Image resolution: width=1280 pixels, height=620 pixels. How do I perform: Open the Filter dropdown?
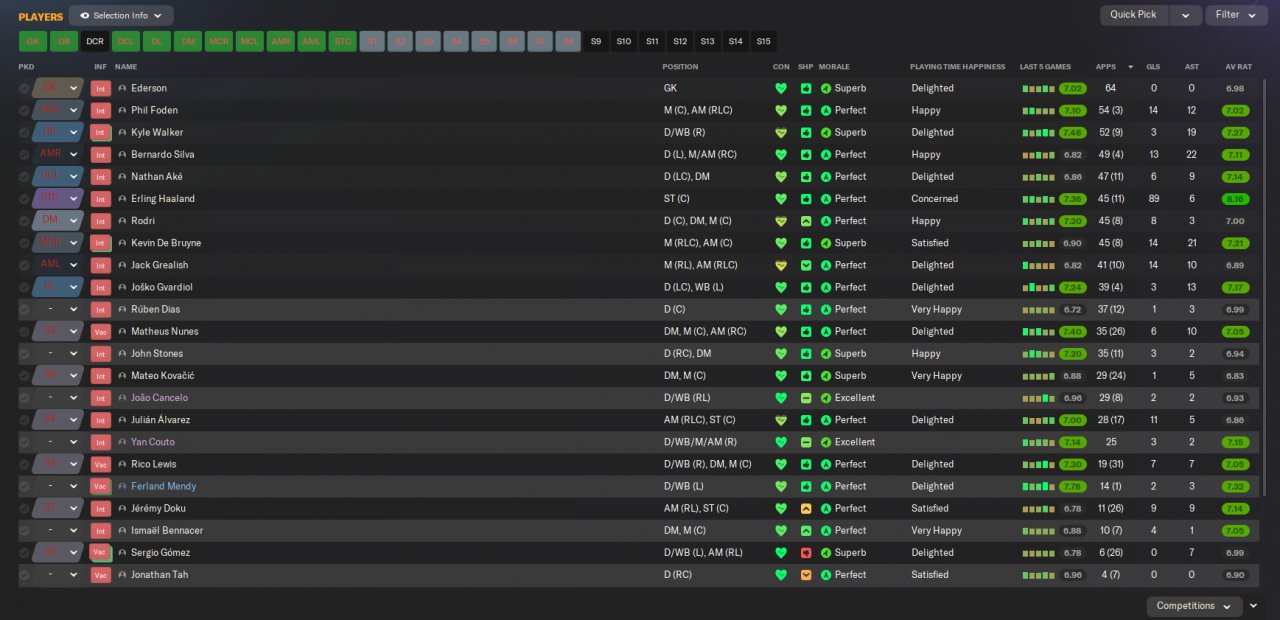pos(1237,15)
